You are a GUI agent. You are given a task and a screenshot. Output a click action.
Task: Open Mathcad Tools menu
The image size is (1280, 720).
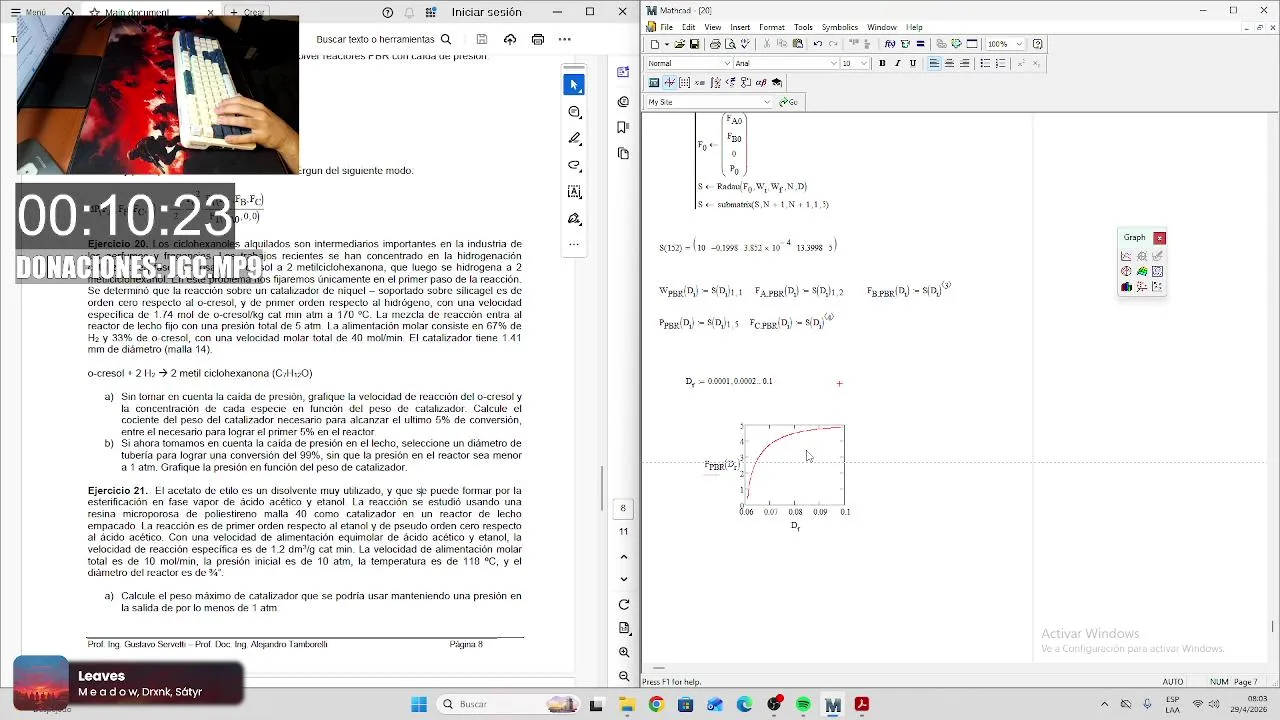pyautogui.click(x=803, y=27)
